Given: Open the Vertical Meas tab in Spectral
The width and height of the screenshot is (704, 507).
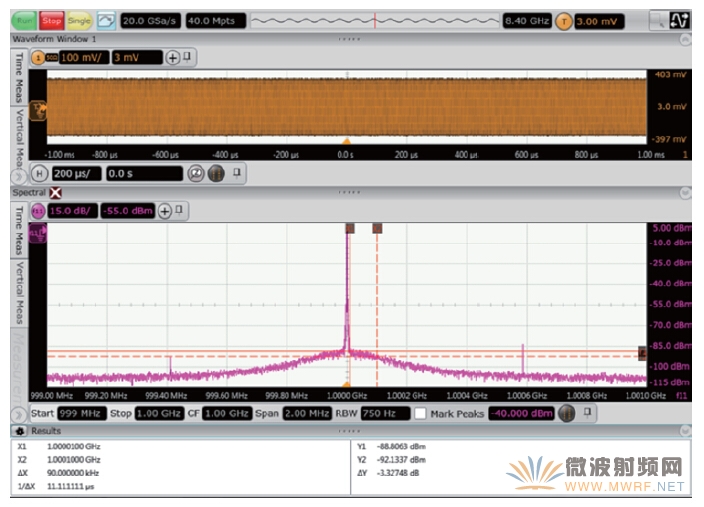Looking at the screenshot, I should [x=19, y=292].
